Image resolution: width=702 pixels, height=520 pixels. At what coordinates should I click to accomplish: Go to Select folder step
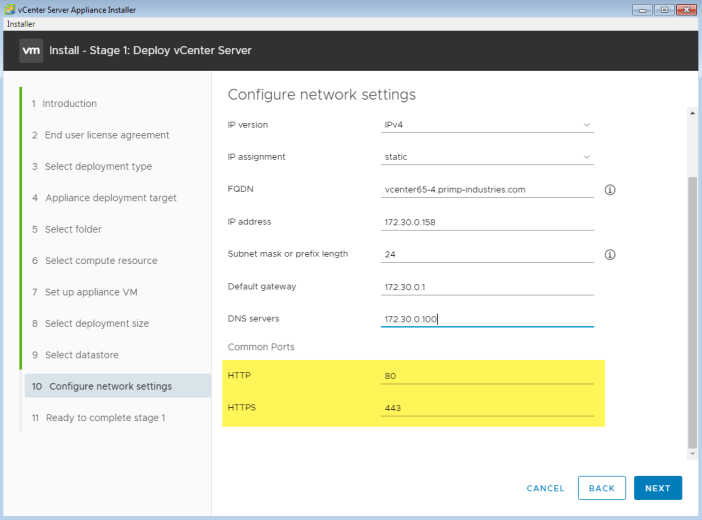point(66,229)
